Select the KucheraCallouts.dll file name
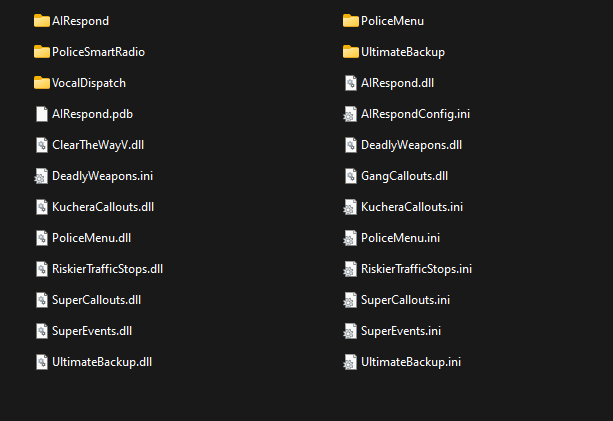 tap(103, 207)
